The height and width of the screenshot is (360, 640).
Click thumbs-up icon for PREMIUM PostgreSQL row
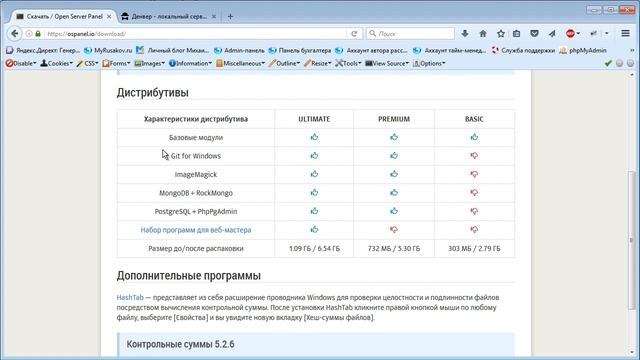394,211
